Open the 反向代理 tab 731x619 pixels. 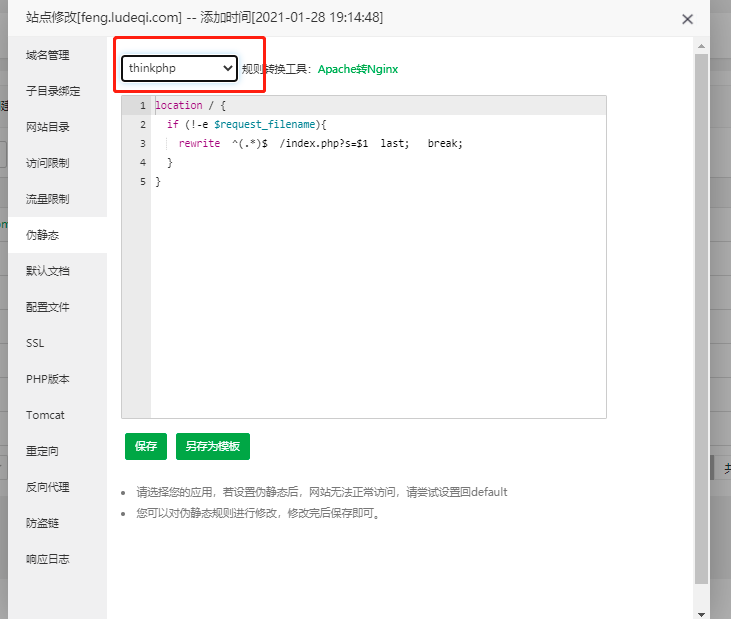tap(48, 487)
